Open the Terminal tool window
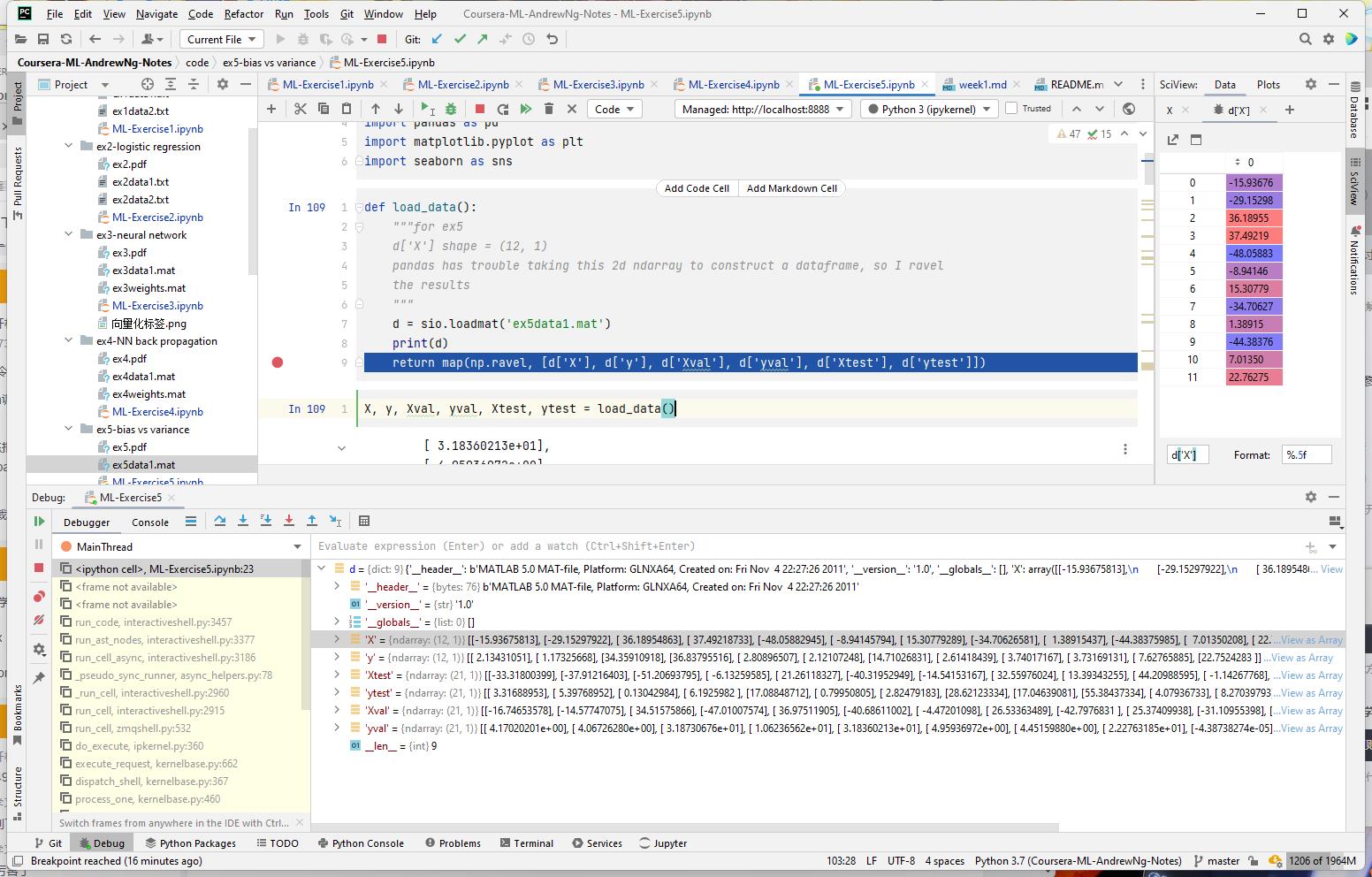The width and height of the screenshot is (1372, 877). click(526, 843)
